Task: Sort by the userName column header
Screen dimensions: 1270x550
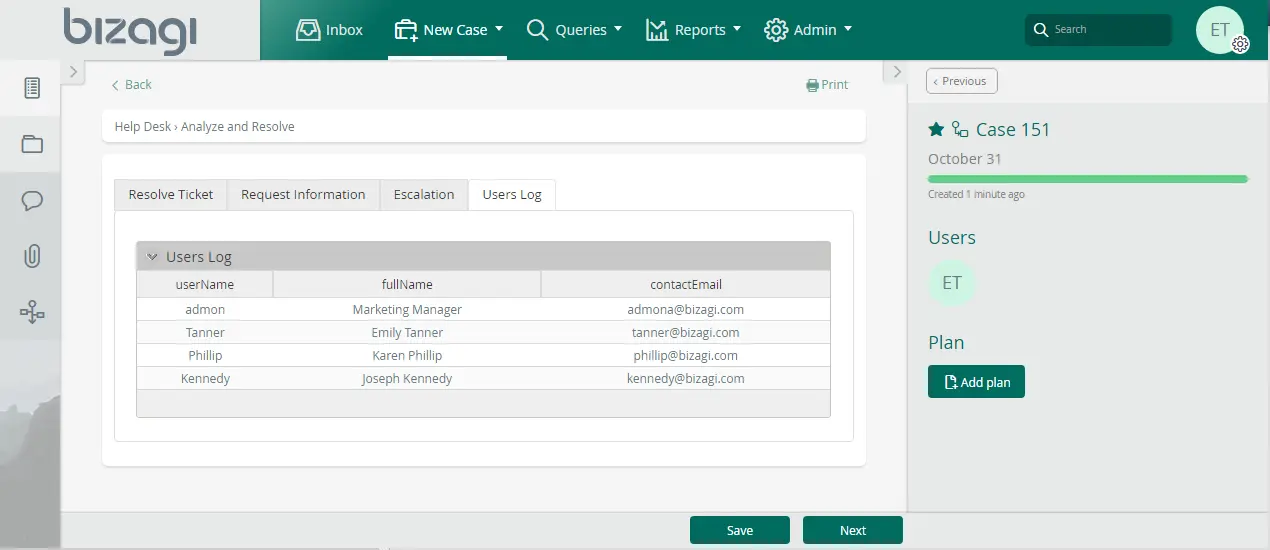Action: click(205, 285)
